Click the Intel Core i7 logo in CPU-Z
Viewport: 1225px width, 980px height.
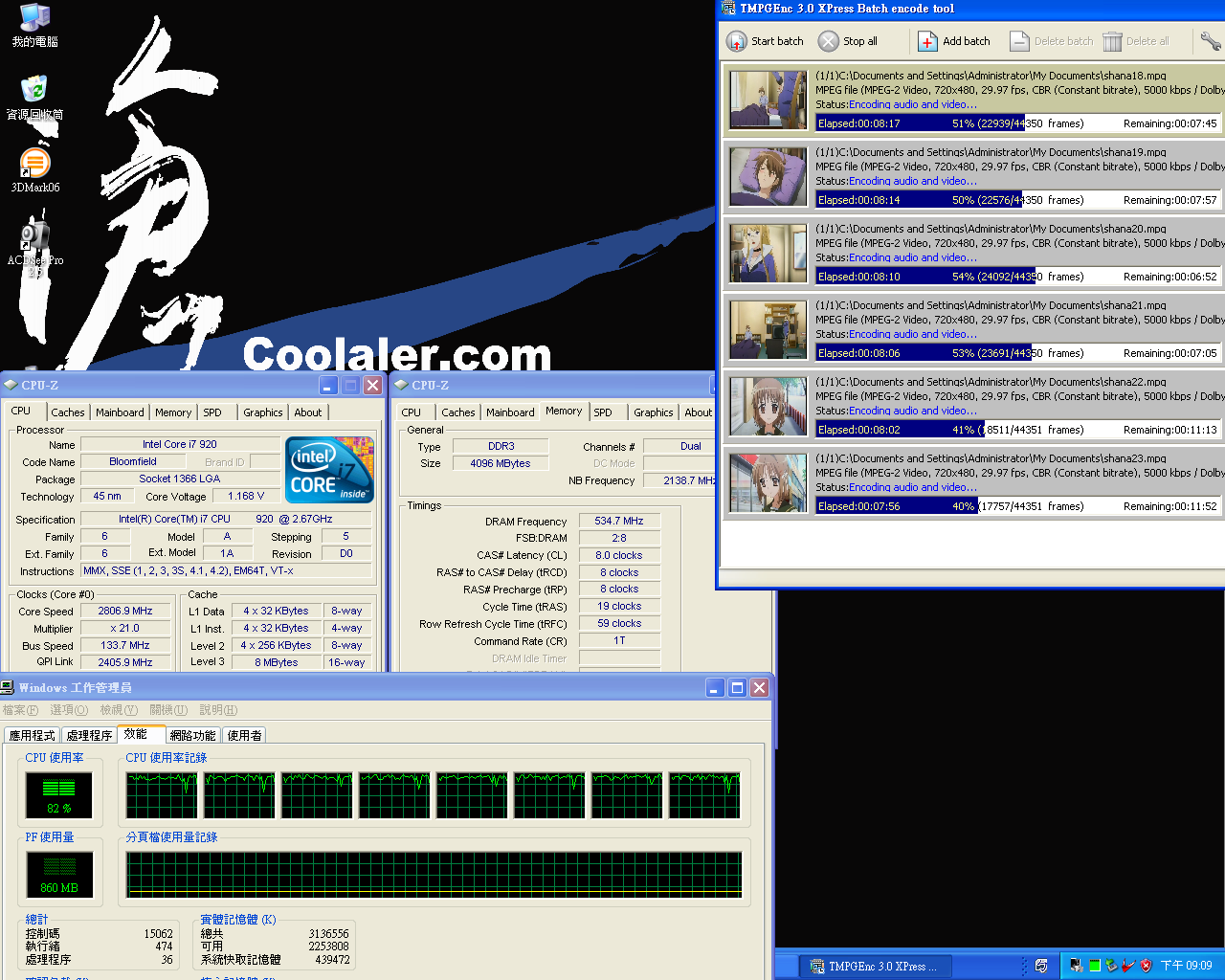[330, 469]
